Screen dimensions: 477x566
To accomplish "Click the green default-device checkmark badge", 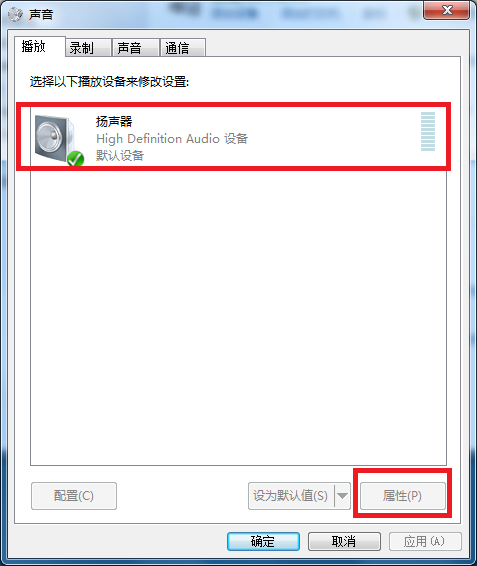I will coord(75,158).
